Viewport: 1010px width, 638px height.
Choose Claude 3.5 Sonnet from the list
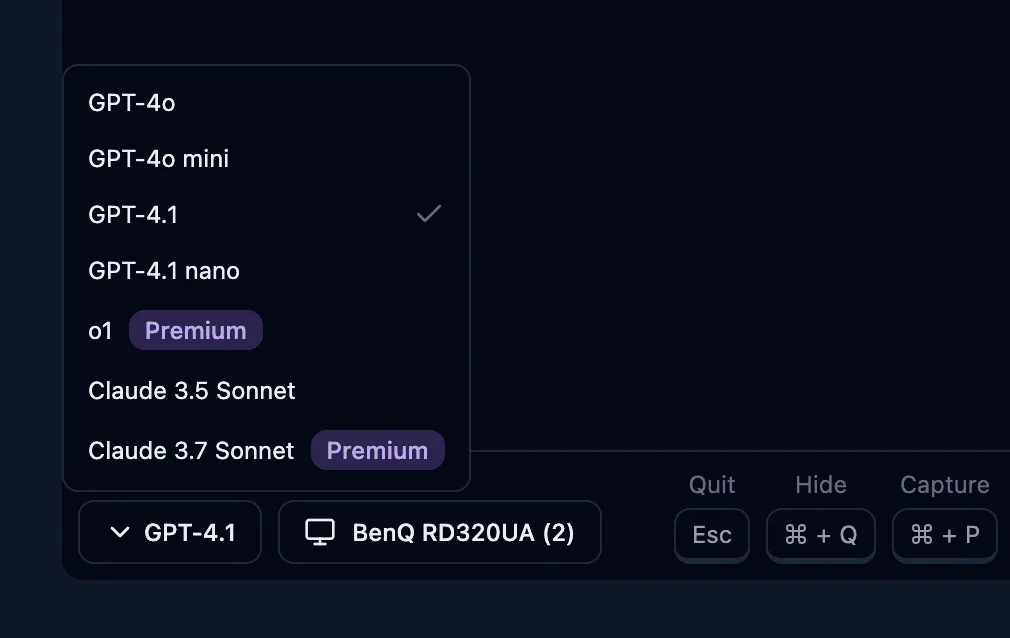[191, 390]
